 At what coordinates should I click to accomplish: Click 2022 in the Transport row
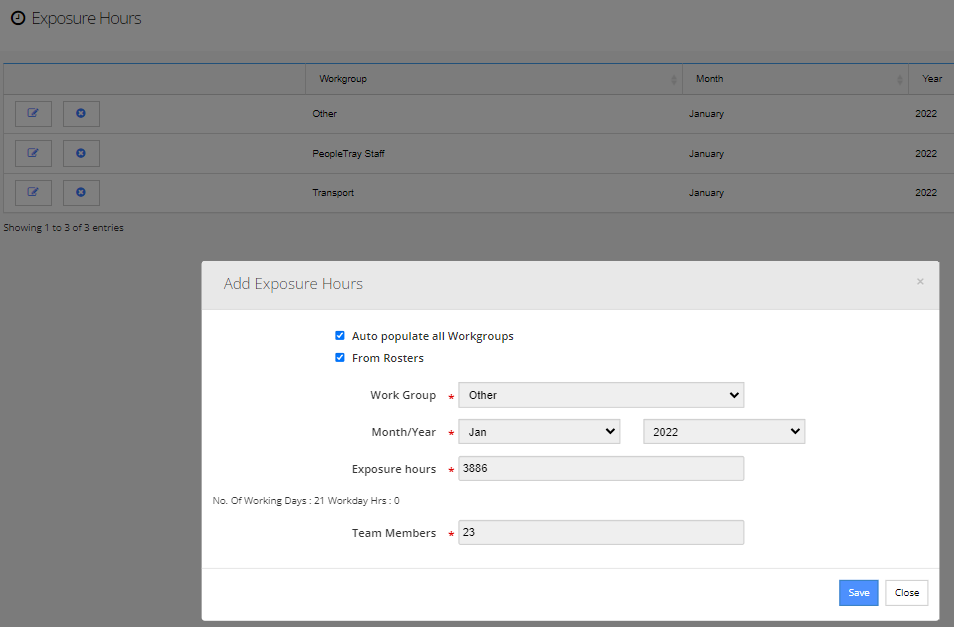pos(926,193)
